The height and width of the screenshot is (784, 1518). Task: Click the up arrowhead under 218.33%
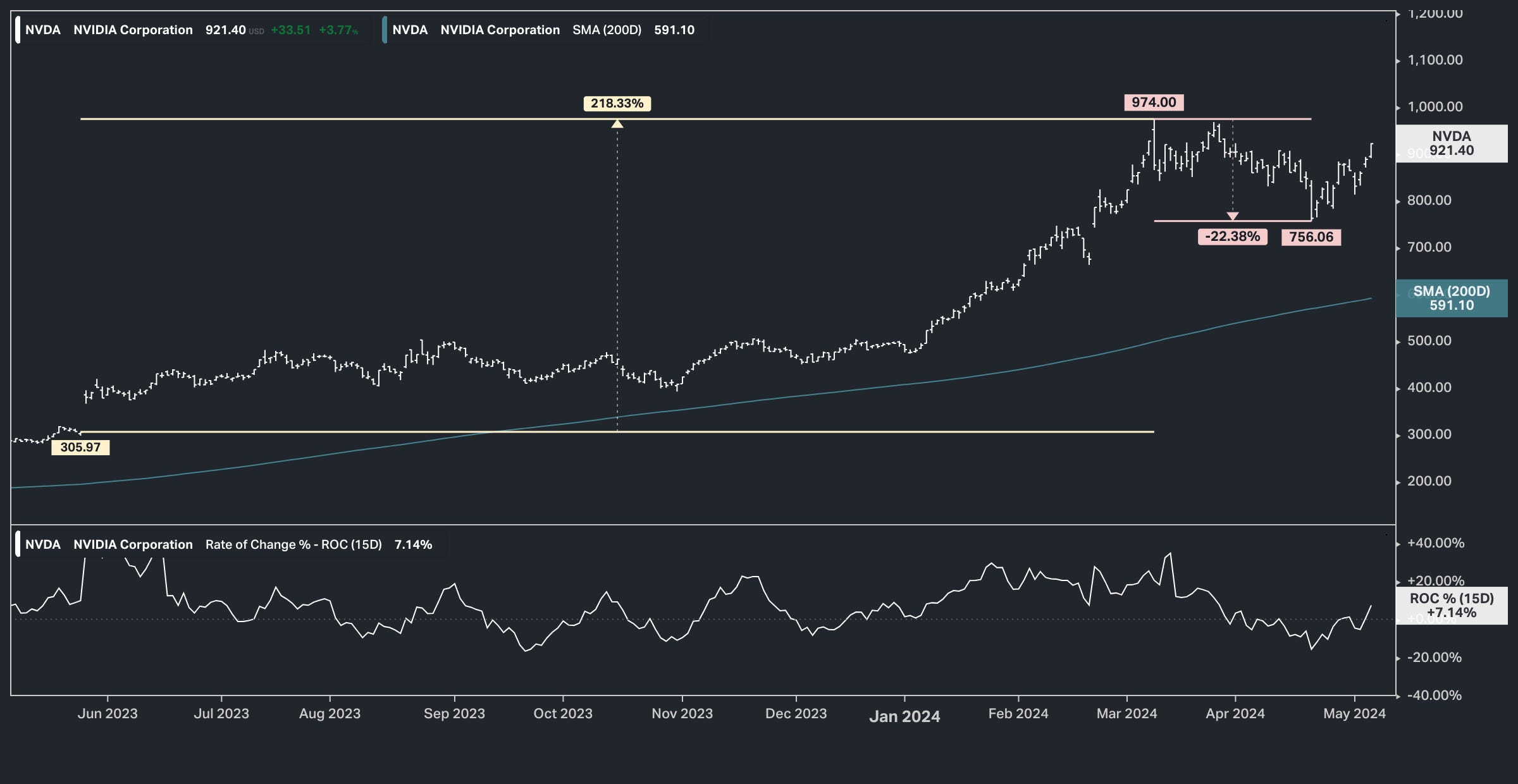point(617,123)
